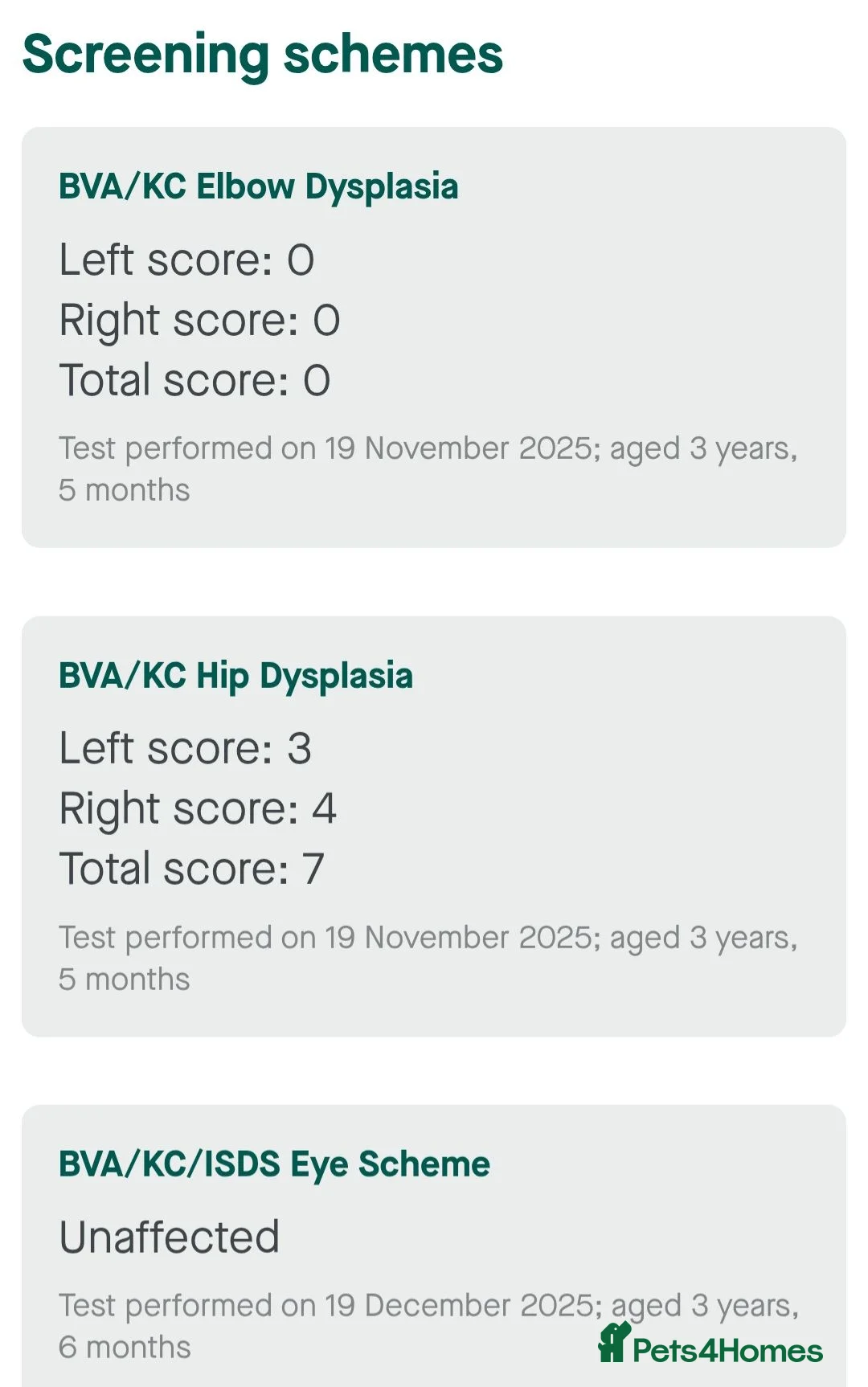Select the Hip Dysplasia card's '5 months' line
This screenshot has width=868, height=1387.
(125, 980)
